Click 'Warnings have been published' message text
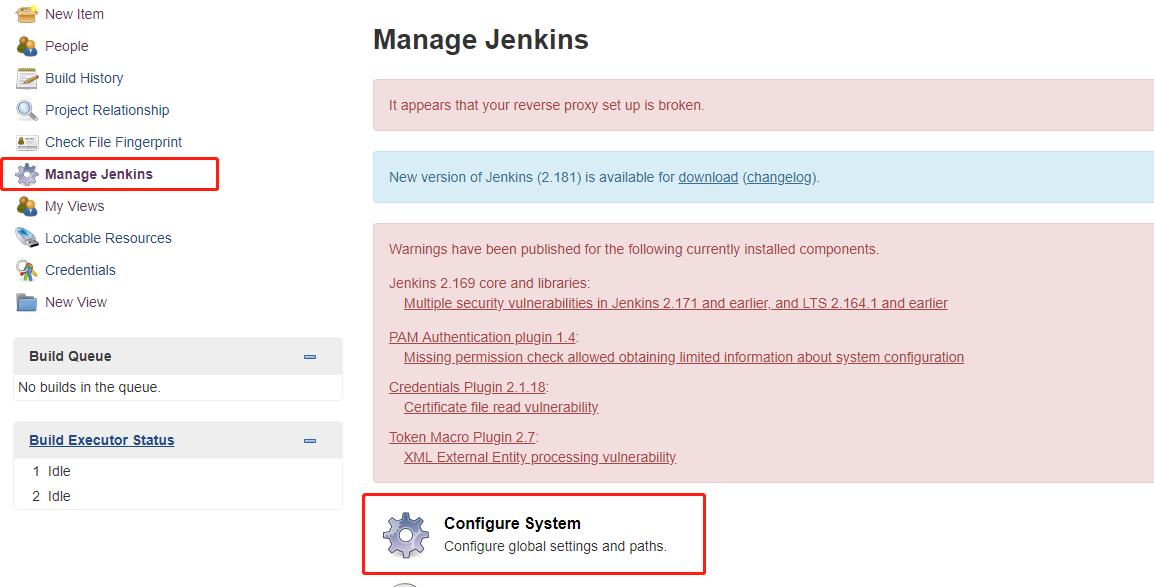This screenshot has width=1154, height=587. (x=634, y=249)
